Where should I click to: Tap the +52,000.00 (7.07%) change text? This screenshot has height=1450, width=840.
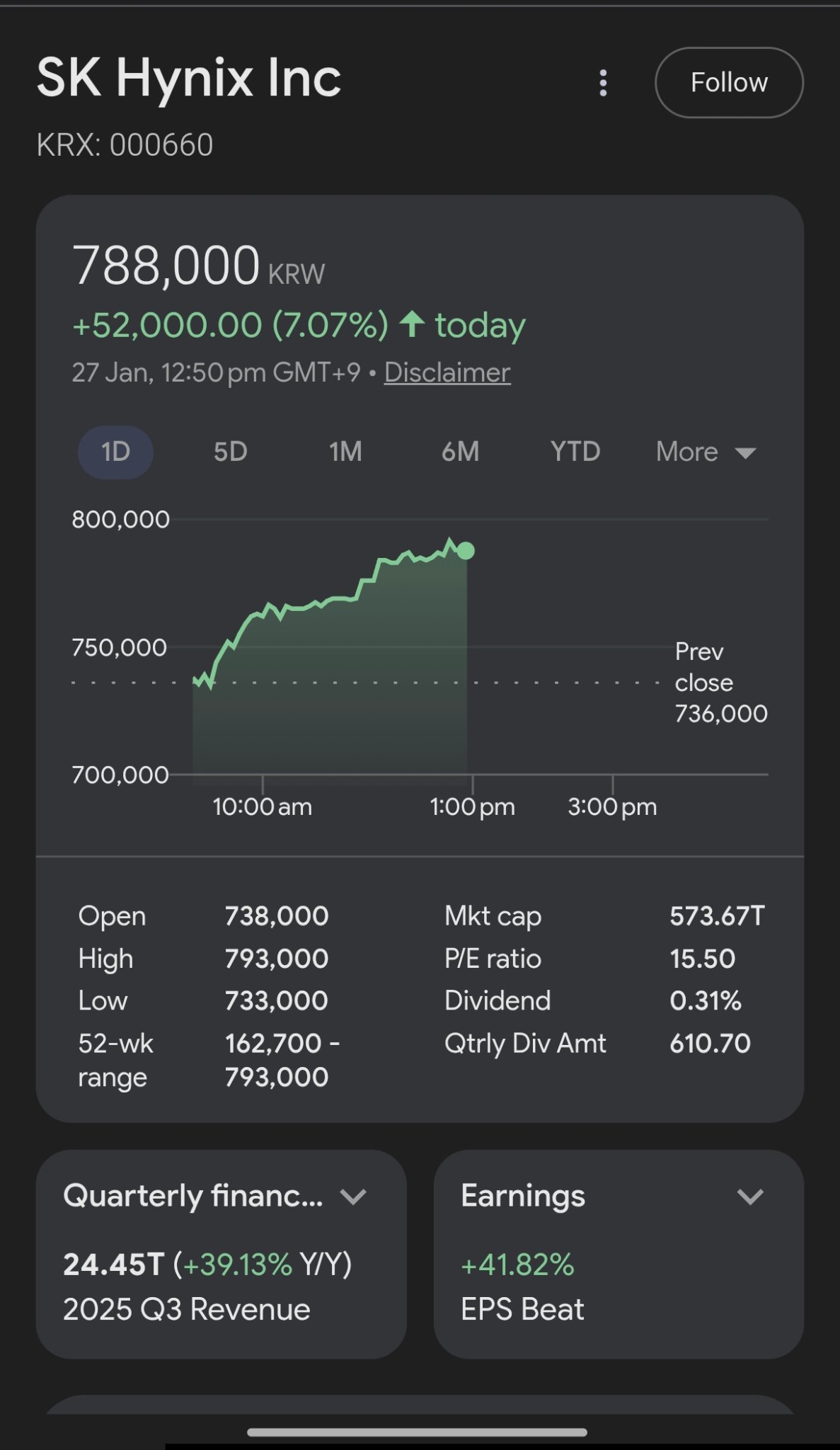[231, 325]
